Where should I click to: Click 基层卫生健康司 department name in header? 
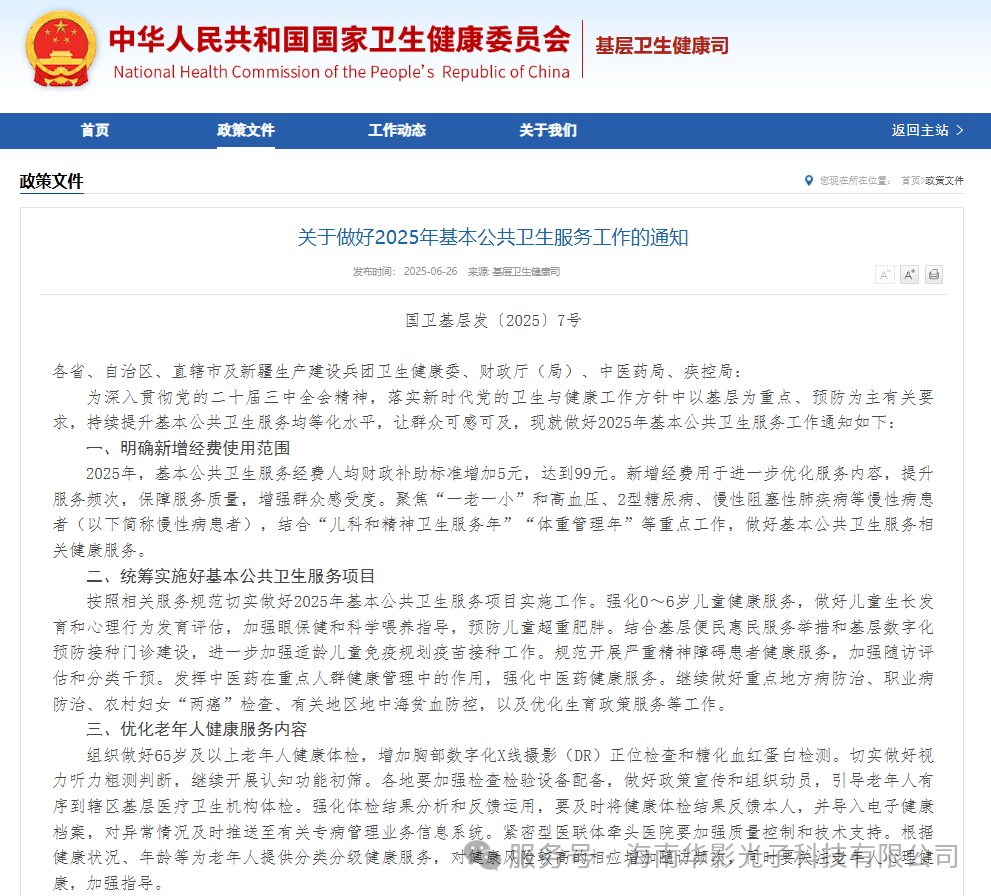(x=662, y=46)
